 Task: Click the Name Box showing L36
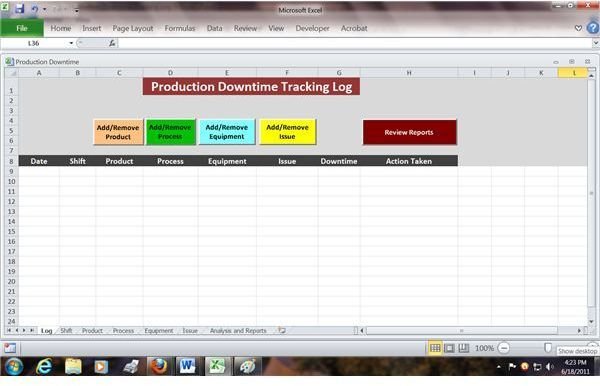click(x=34, y=43)
